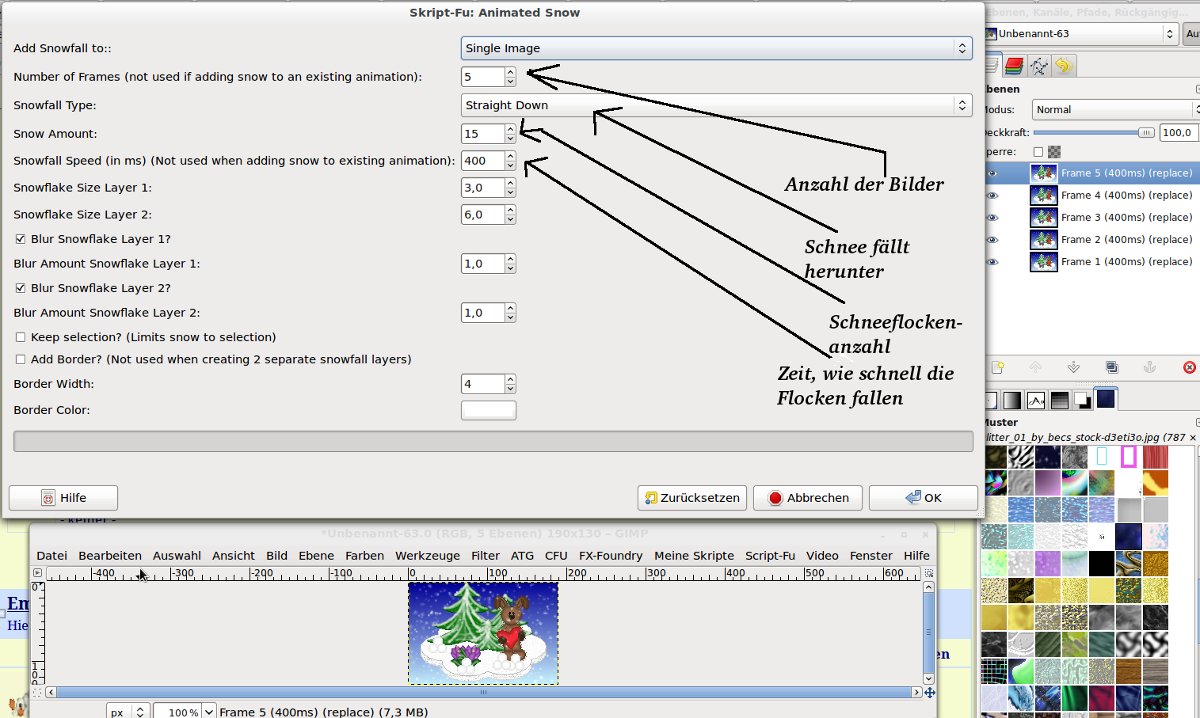This screenshot has width=1200, height=718.
Task: Click the horizontal scrollbar of the image window
Action: pyautogui.click(x=484, y=692)
